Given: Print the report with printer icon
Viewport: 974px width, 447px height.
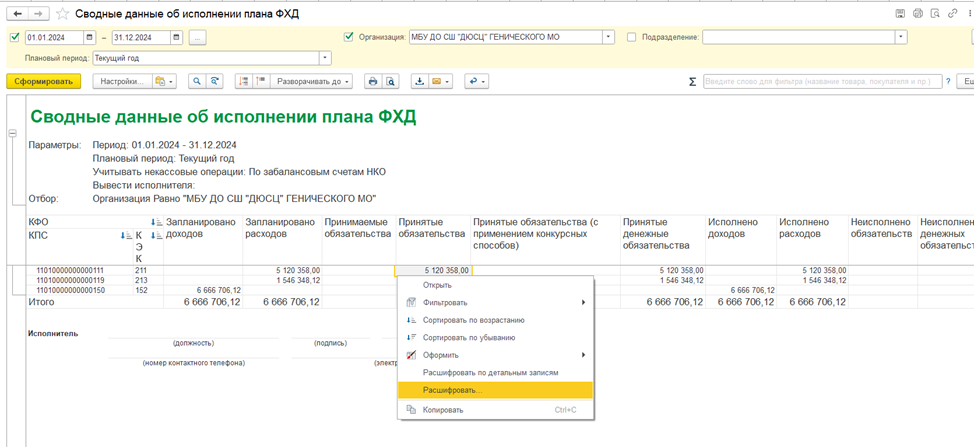Looking at the screenshot, I should (373, 81).
